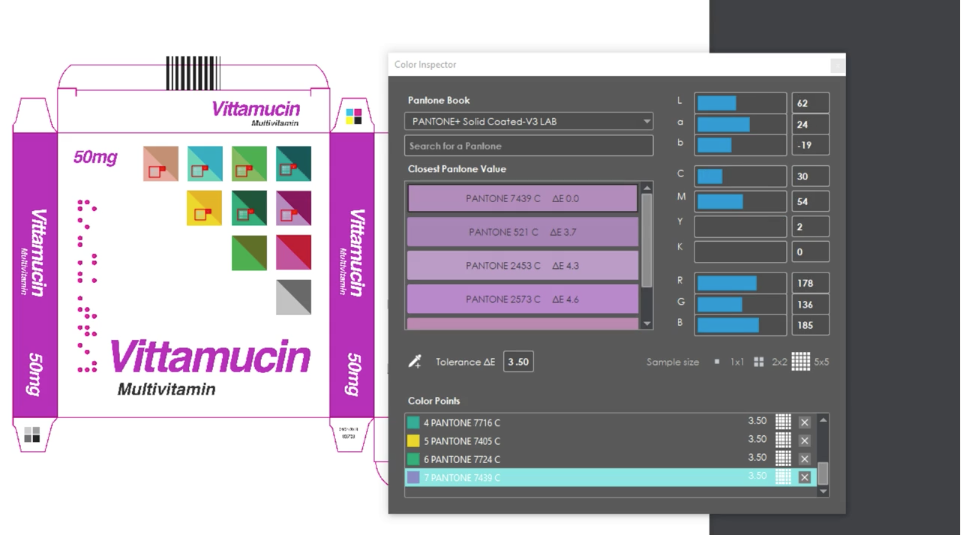Viewport: 961px width, 535px height.
Task: Select color point 5 PANTONE 7405 C
Action: [x=610, y=441]
